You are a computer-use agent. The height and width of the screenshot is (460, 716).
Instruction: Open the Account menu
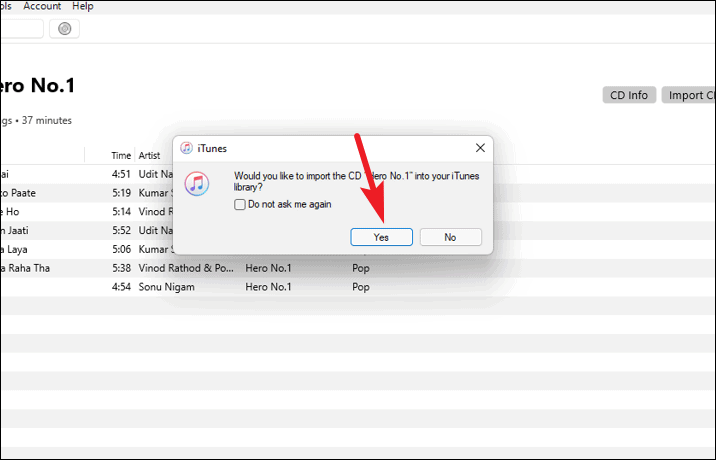[x=42, y=6]
